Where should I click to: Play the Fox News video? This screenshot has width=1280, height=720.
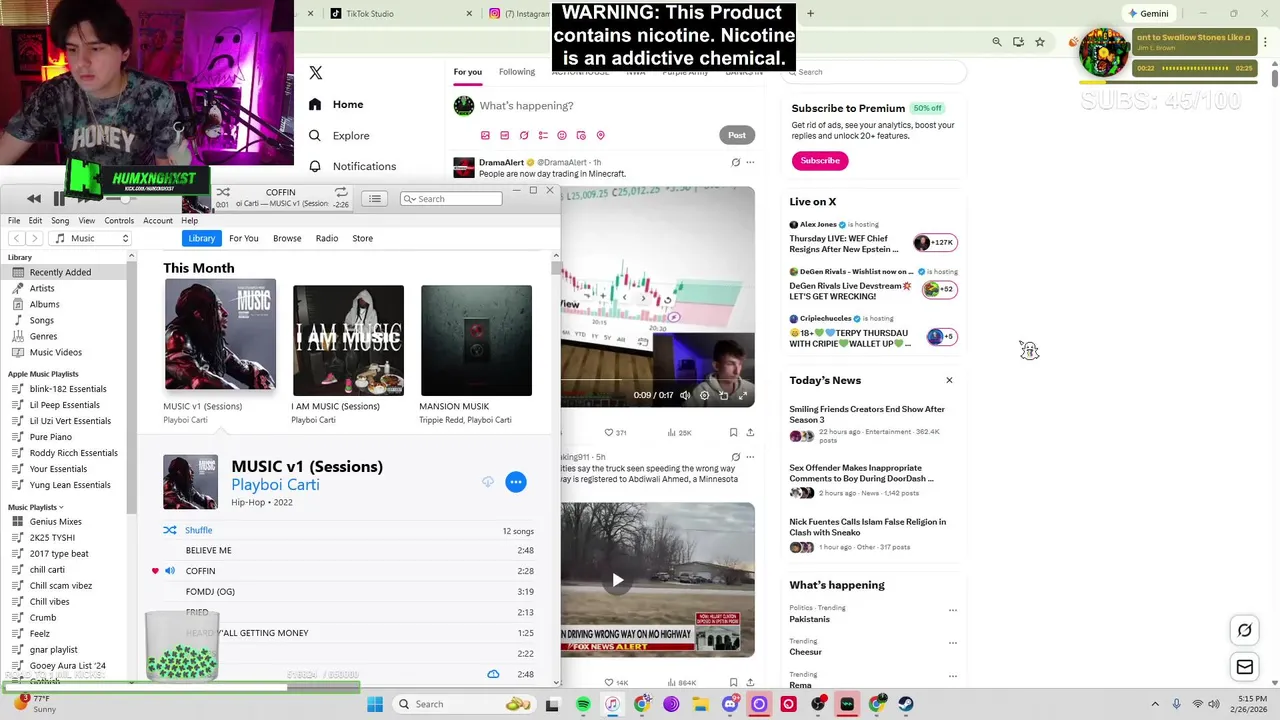tap(618, 580)
